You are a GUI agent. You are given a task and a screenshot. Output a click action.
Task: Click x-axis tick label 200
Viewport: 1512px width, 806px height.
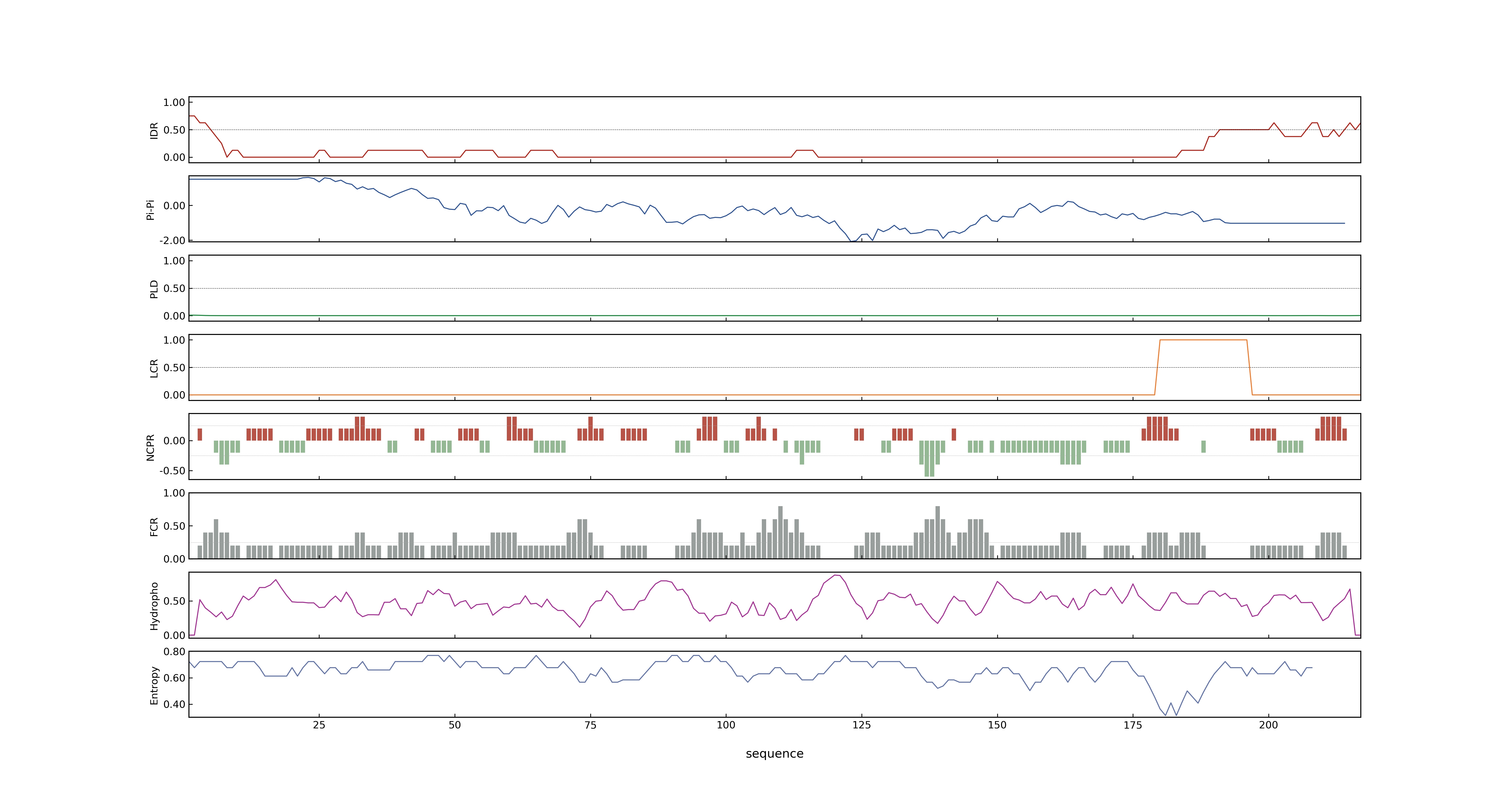[1268, 725]
